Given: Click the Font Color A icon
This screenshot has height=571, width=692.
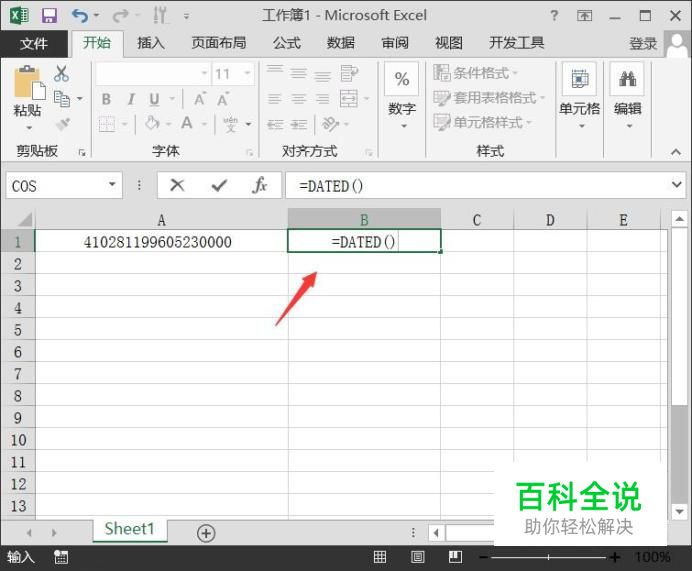Looking at the screenshot, I should [x=187, y=123].
